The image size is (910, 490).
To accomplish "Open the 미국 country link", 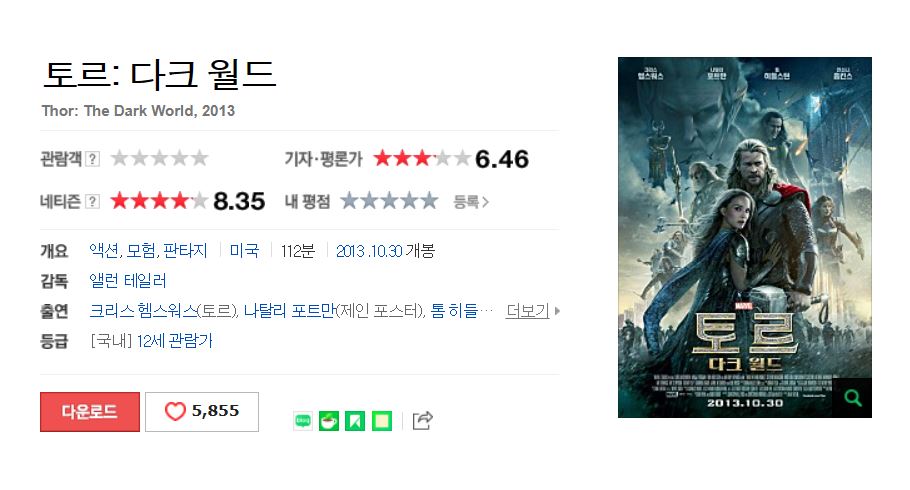I will (244, 251).
